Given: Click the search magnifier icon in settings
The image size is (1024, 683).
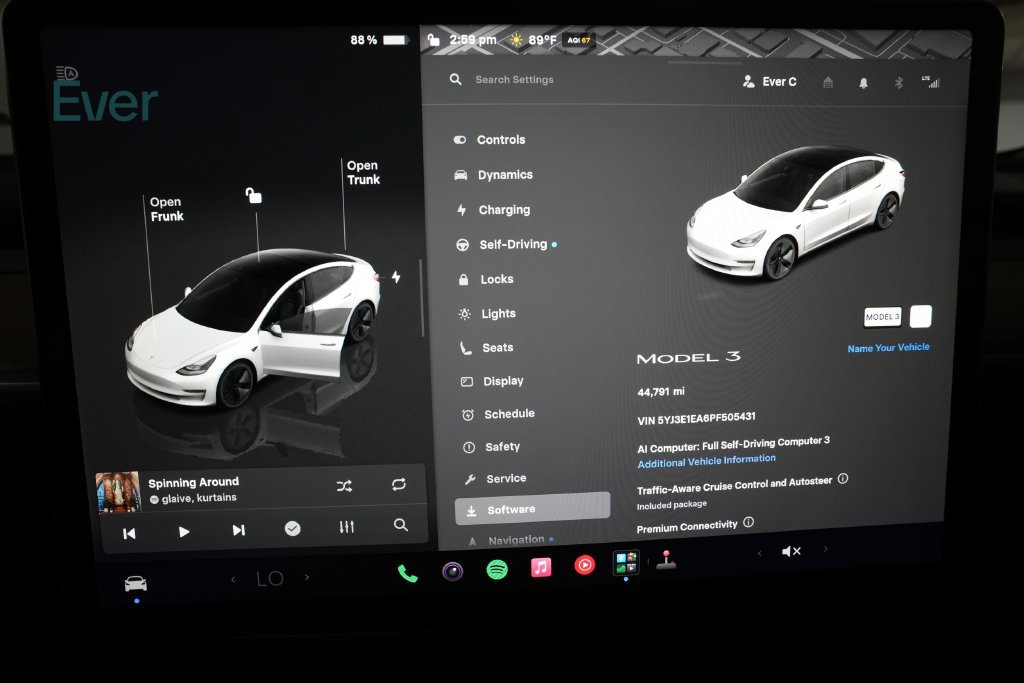Looking at the screenshot, I should click(x=456, y=80).
